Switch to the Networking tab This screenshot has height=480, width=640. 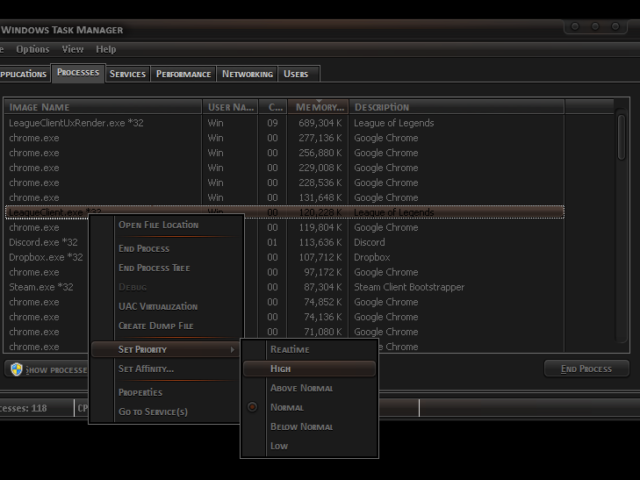[x=247, y=74]
